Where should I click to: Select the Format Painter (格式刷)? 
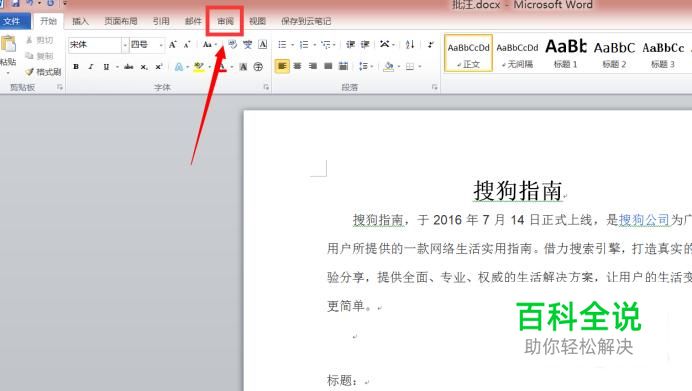tap(43, 71)
